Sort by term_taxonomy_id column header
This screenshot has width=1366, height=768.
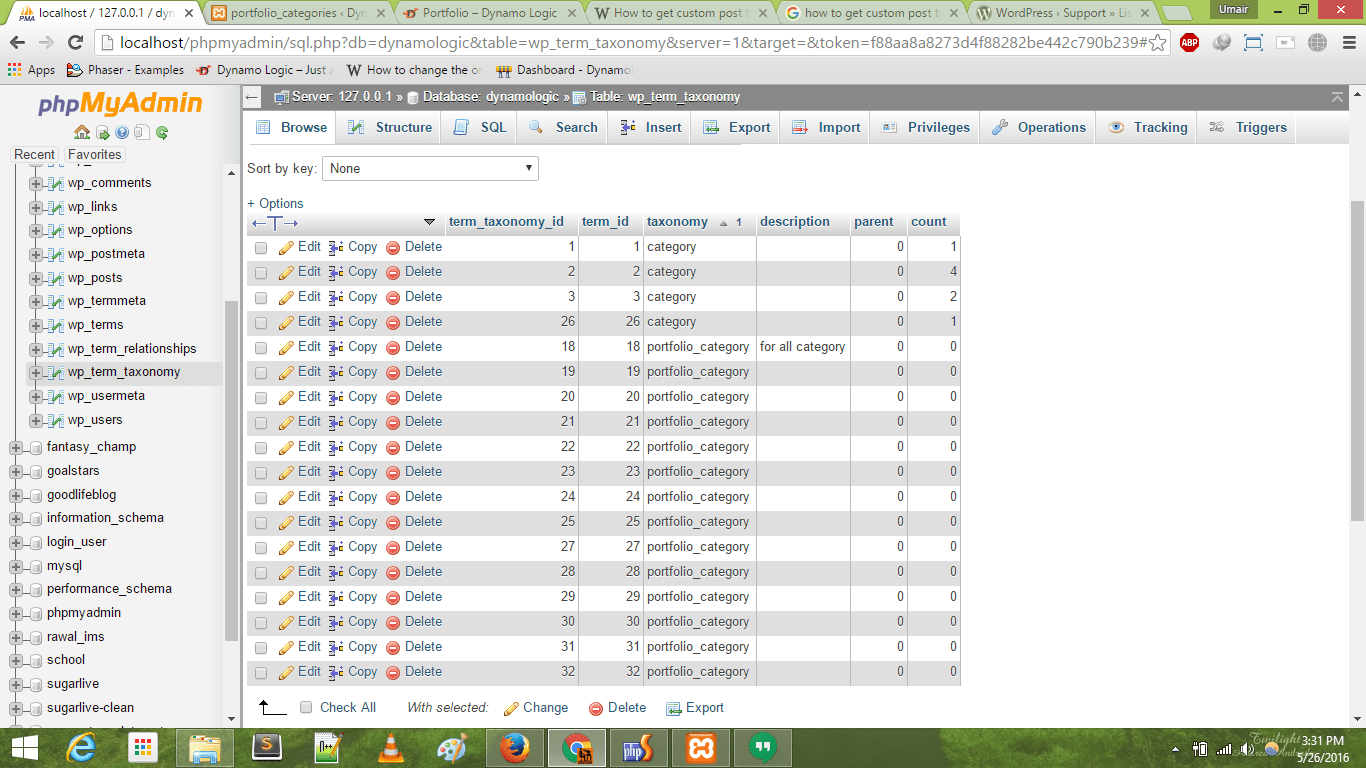coord(506,222)
